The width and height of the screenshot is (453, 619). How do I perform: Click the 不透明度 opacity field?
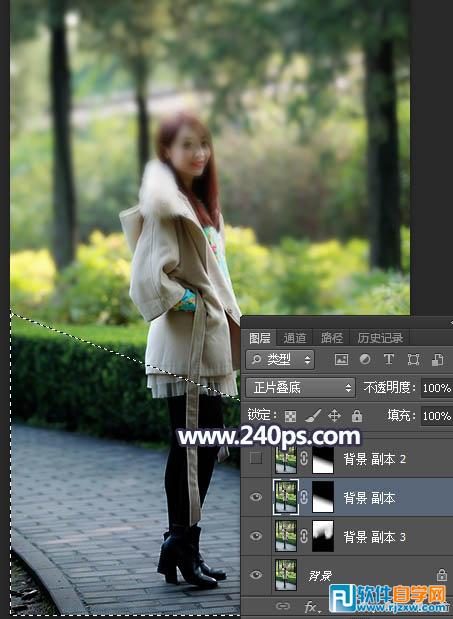pyautogui.click(x=436, y=388)
